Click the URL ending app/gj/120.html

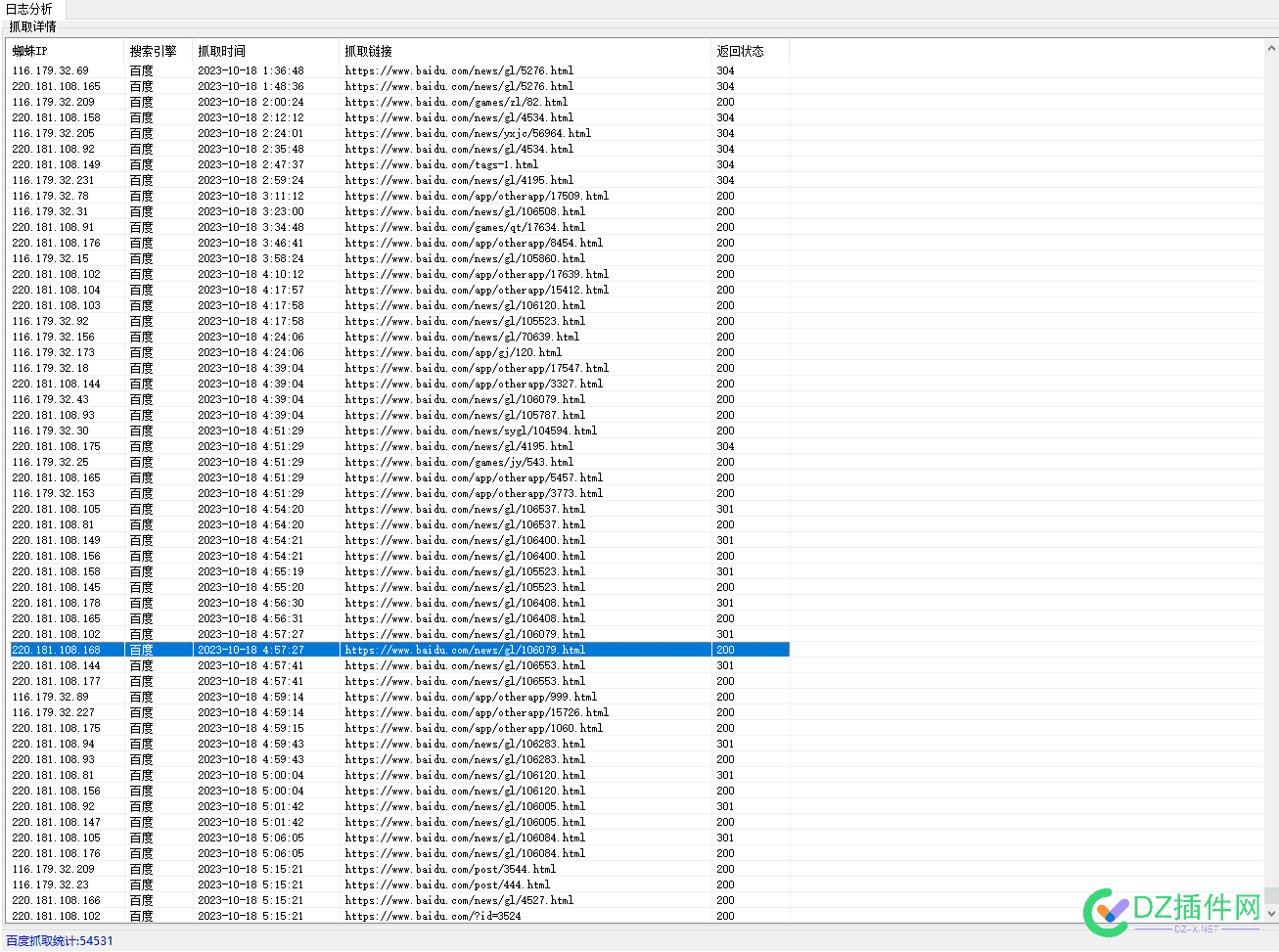click(453, 352)
